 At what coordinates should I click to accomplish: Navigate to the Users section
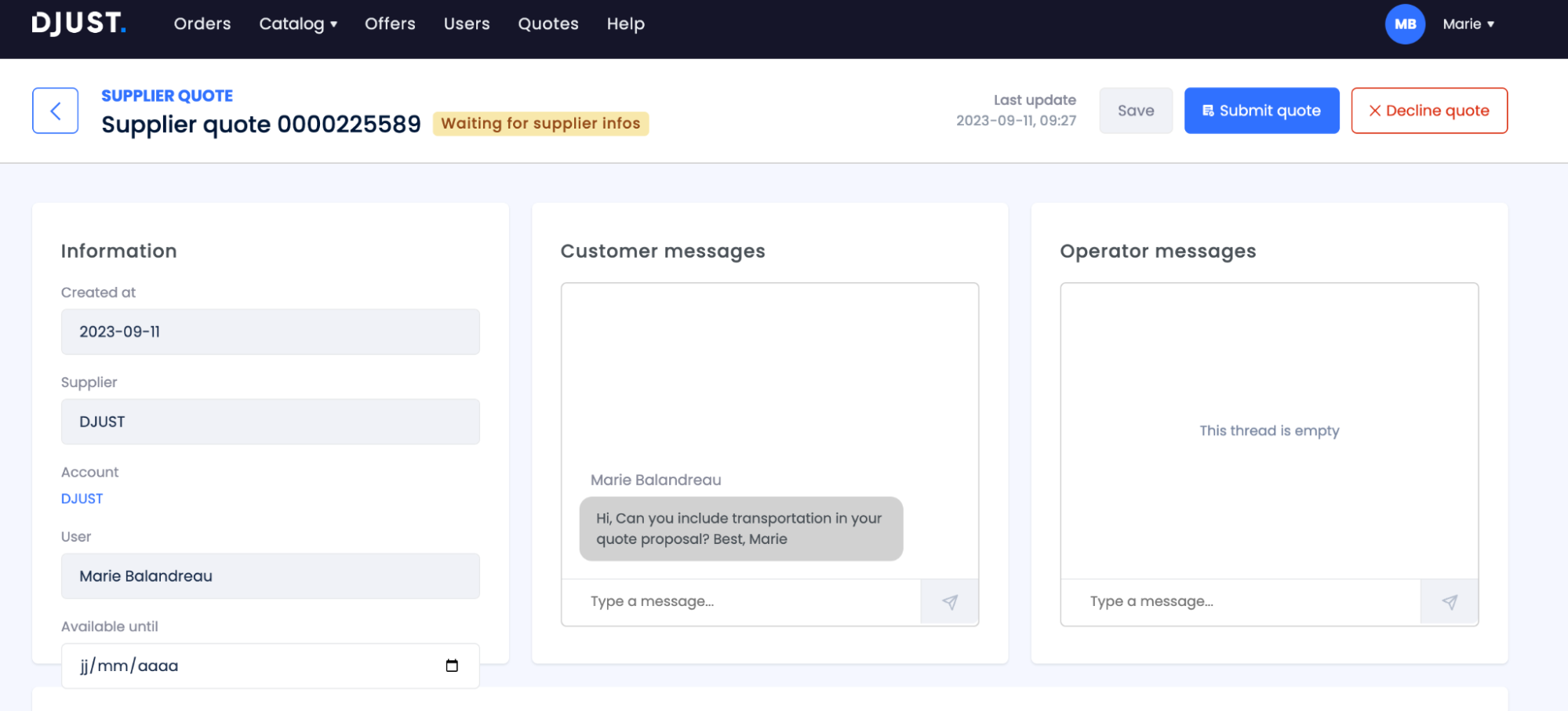coord(467,24)
